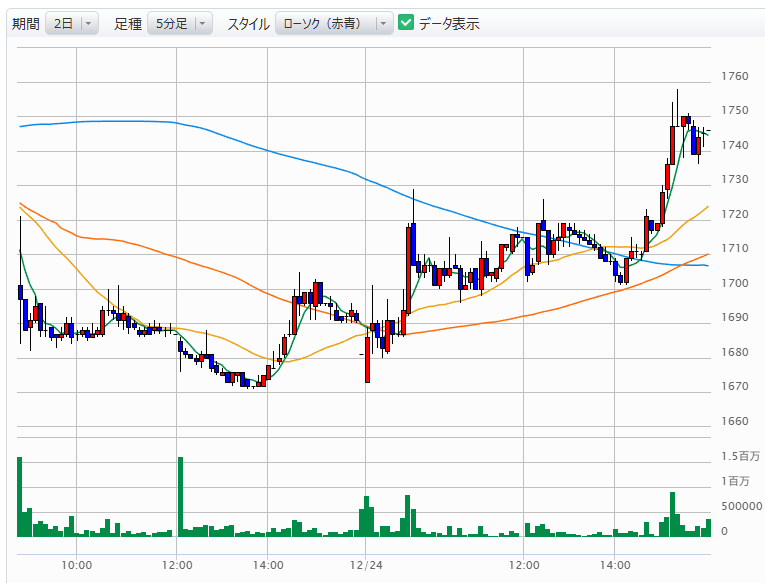765x583 pixels.
Task: Uncheck the データ表示 checkbox
Action: pos(406,22)
